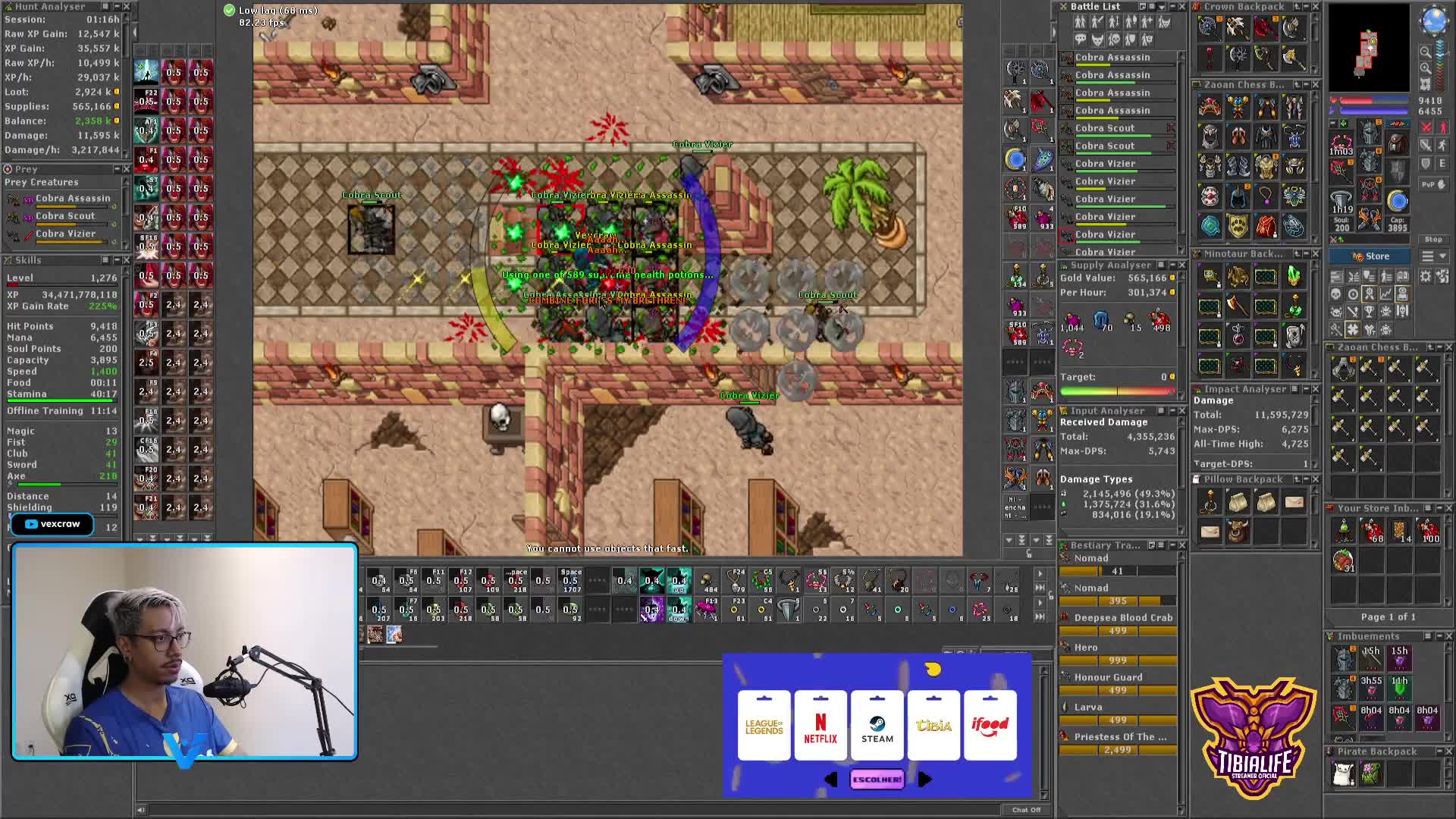
Task: Click the red health bar
Action: 1373,100
